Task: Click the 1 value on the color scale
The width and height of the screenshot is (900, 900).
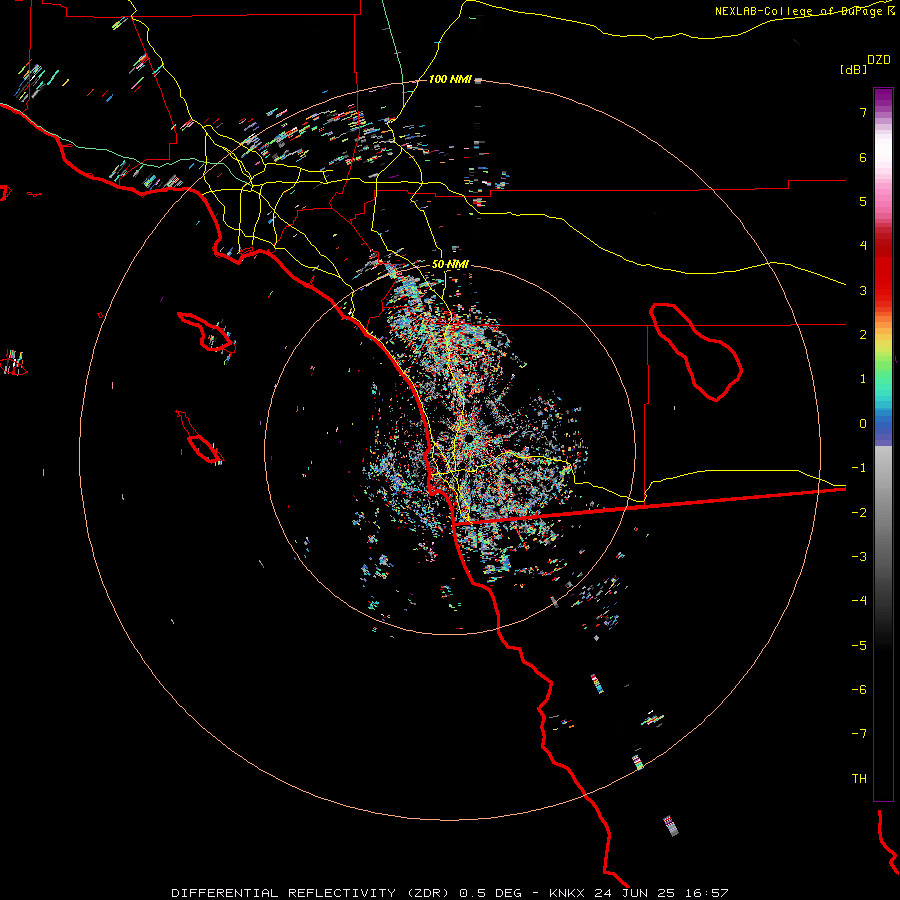Action: (x=863, y=379)
